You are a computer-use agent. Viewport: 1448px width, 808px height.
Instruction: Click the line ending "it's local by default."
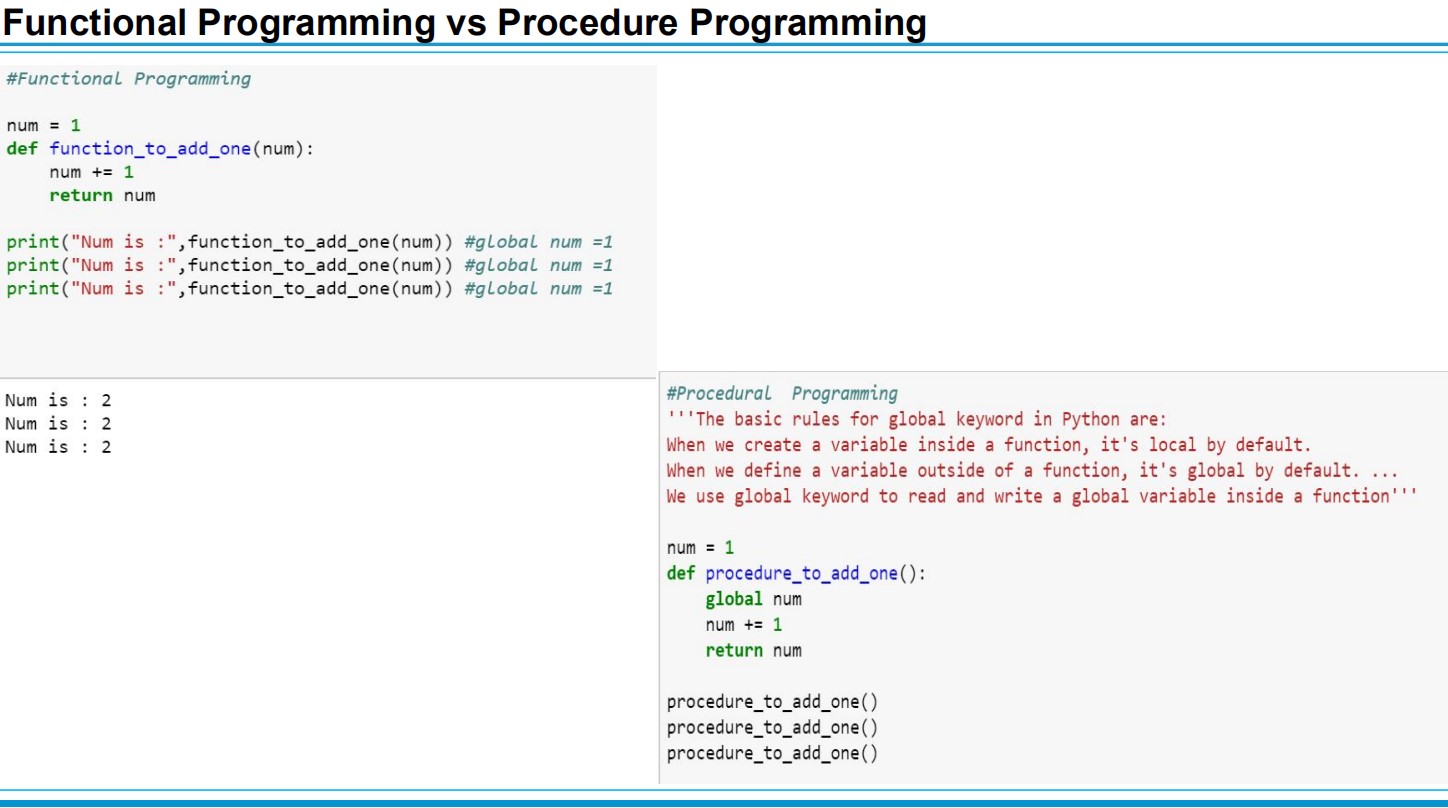coord(988,445)
